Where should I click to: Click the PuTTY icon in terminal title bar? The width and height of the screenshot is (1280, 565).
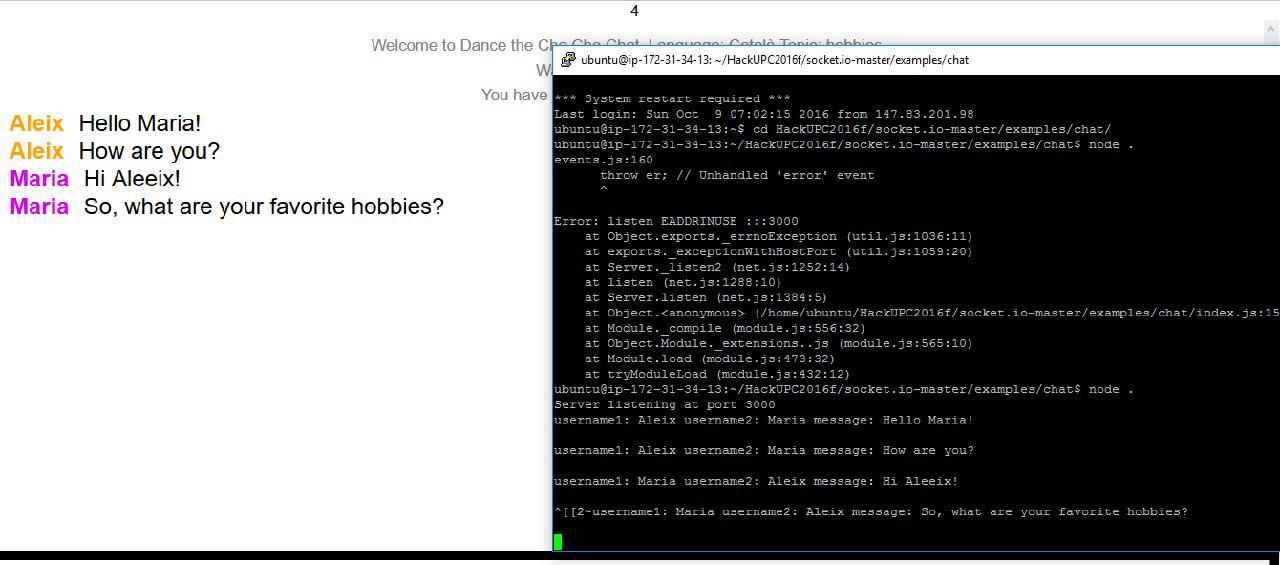[x=567, y=60]
